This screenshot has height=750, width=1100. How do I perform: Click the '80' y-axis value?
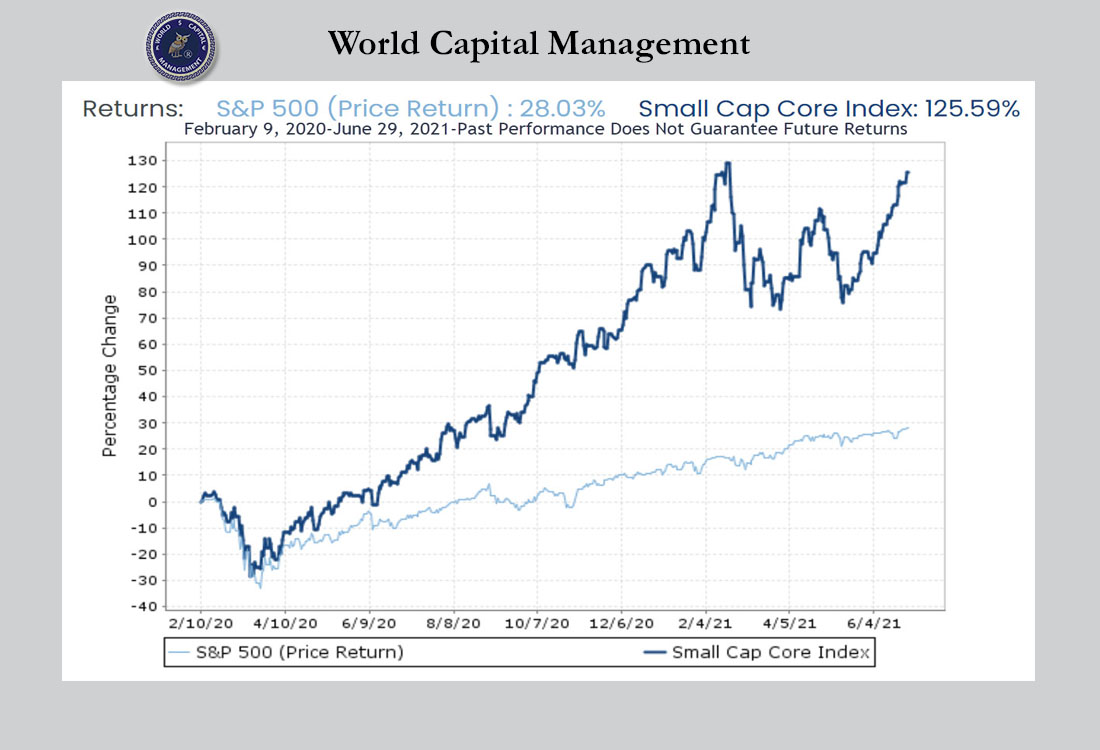[x=147, y=292]
